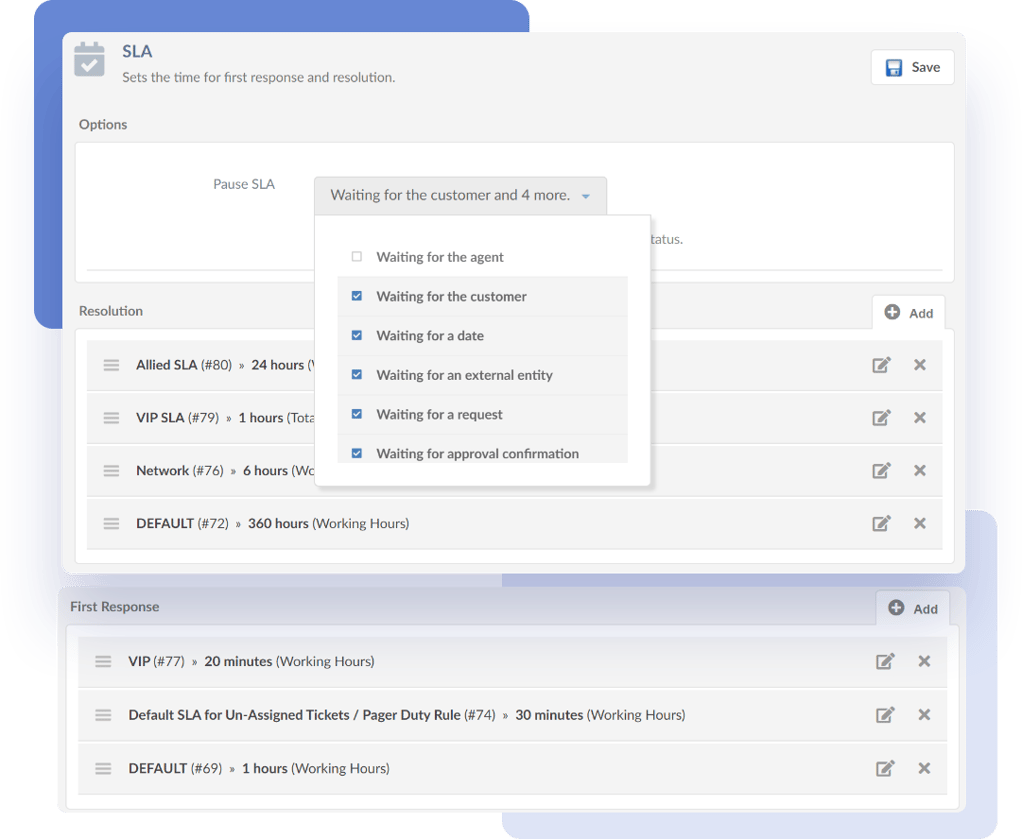The image size is (1022, 839).
Task: Untick the Waiting for a date option
Action: point(357,336)
